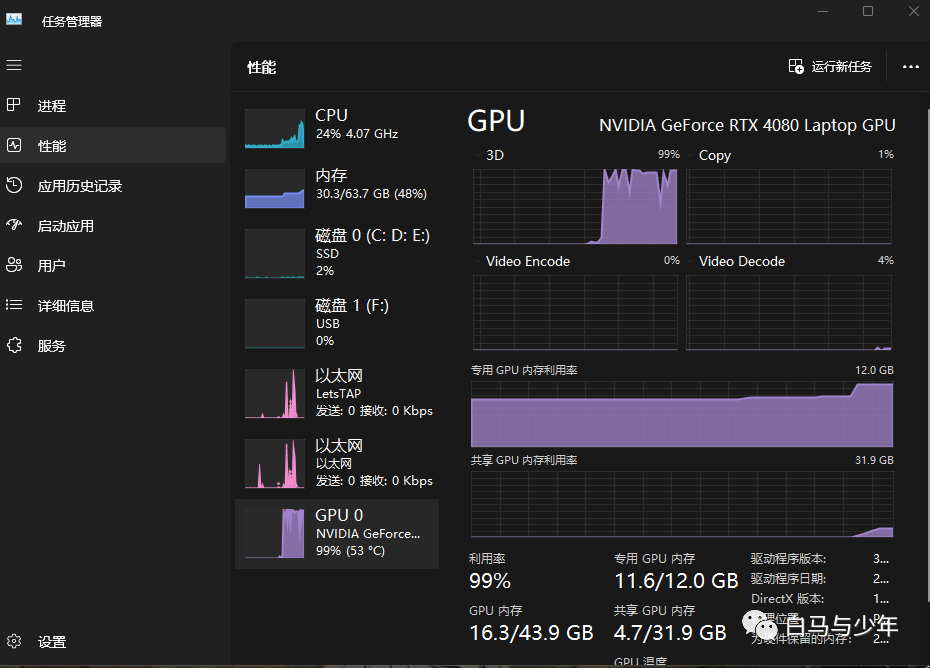Open 设置 (Settings) gear at bottom
The width and height of the screenshot is (930, 668).
click(14, 642)
